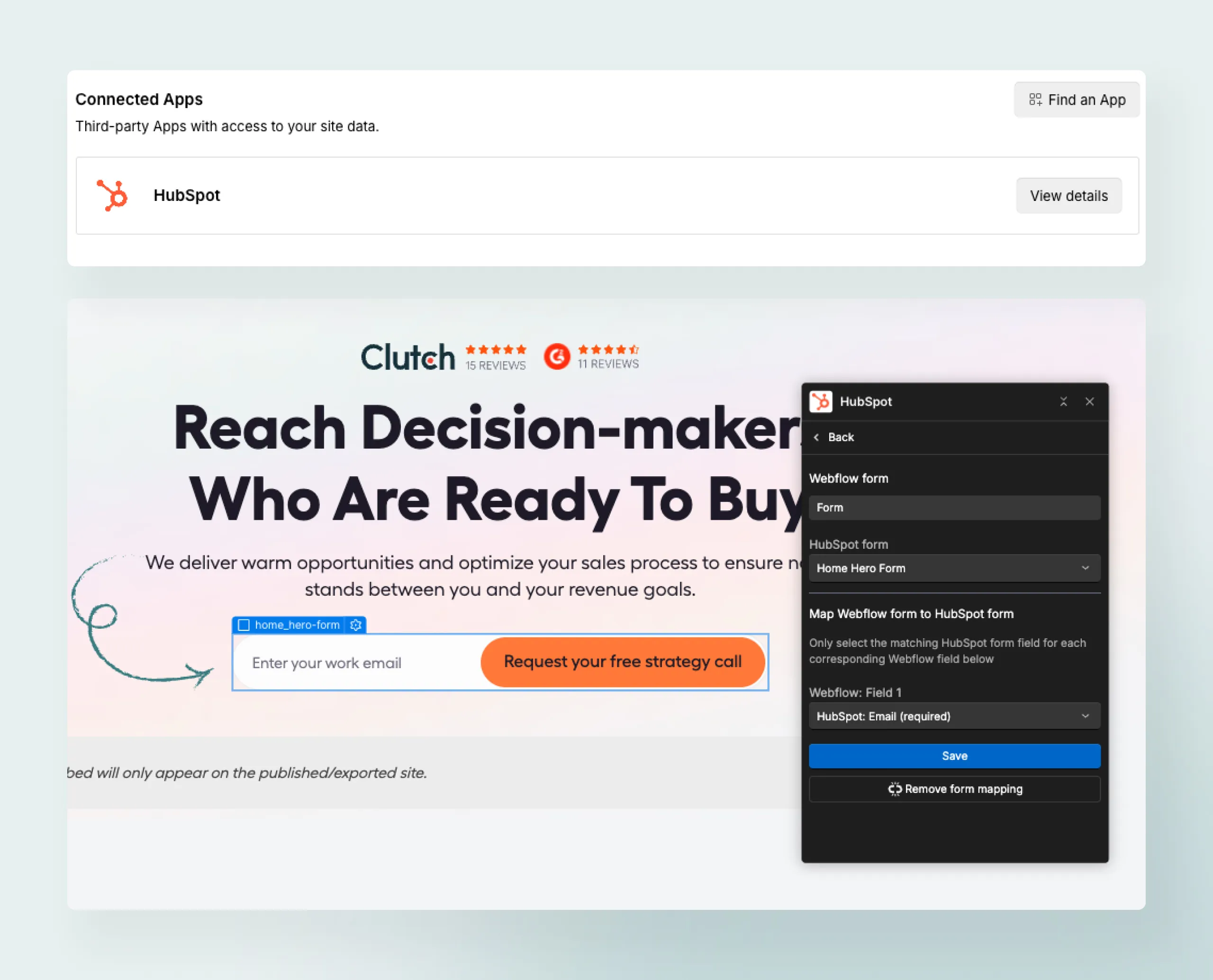Click the G2 logo badge
Screen dimensions: 1213x980
coord(557,357)
